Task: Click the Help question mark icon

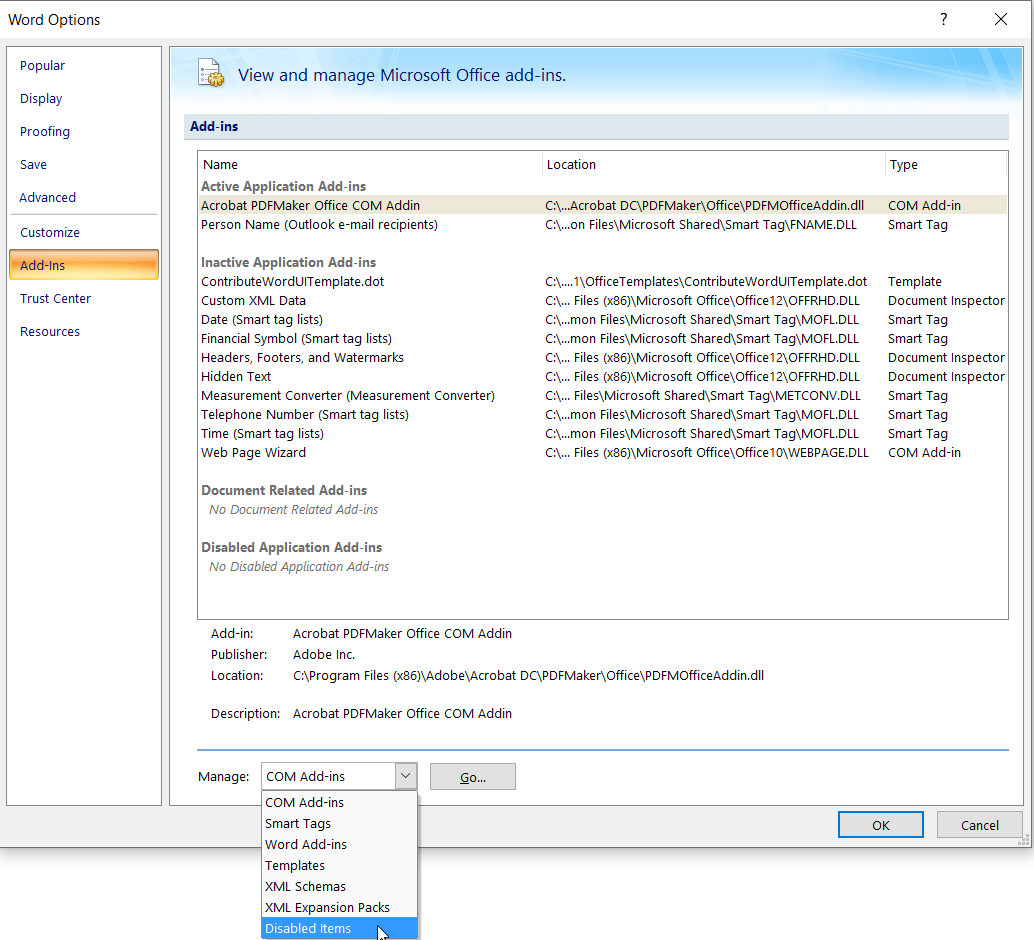Action: pos(943,19)
